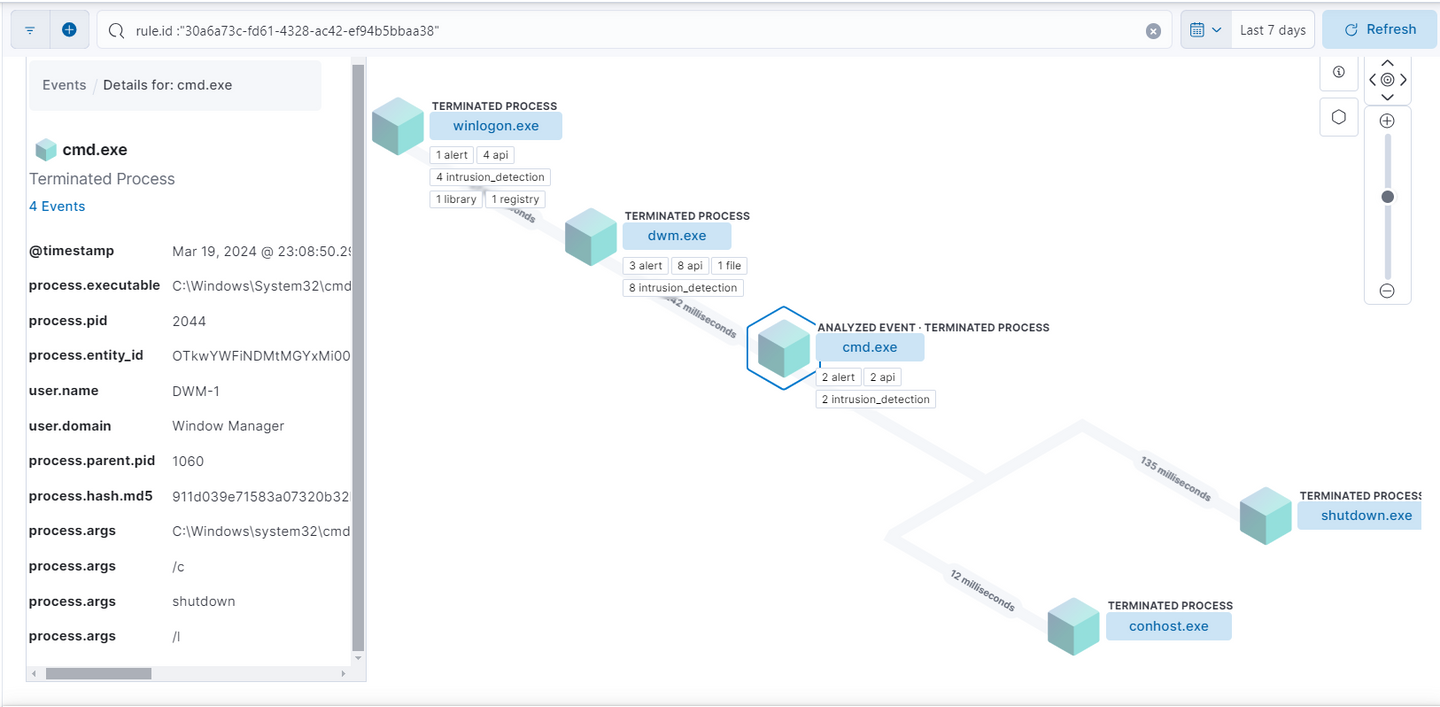
Task: Click the graph legend info icon
Action: pyautogui.click(x=1339, y=72)
